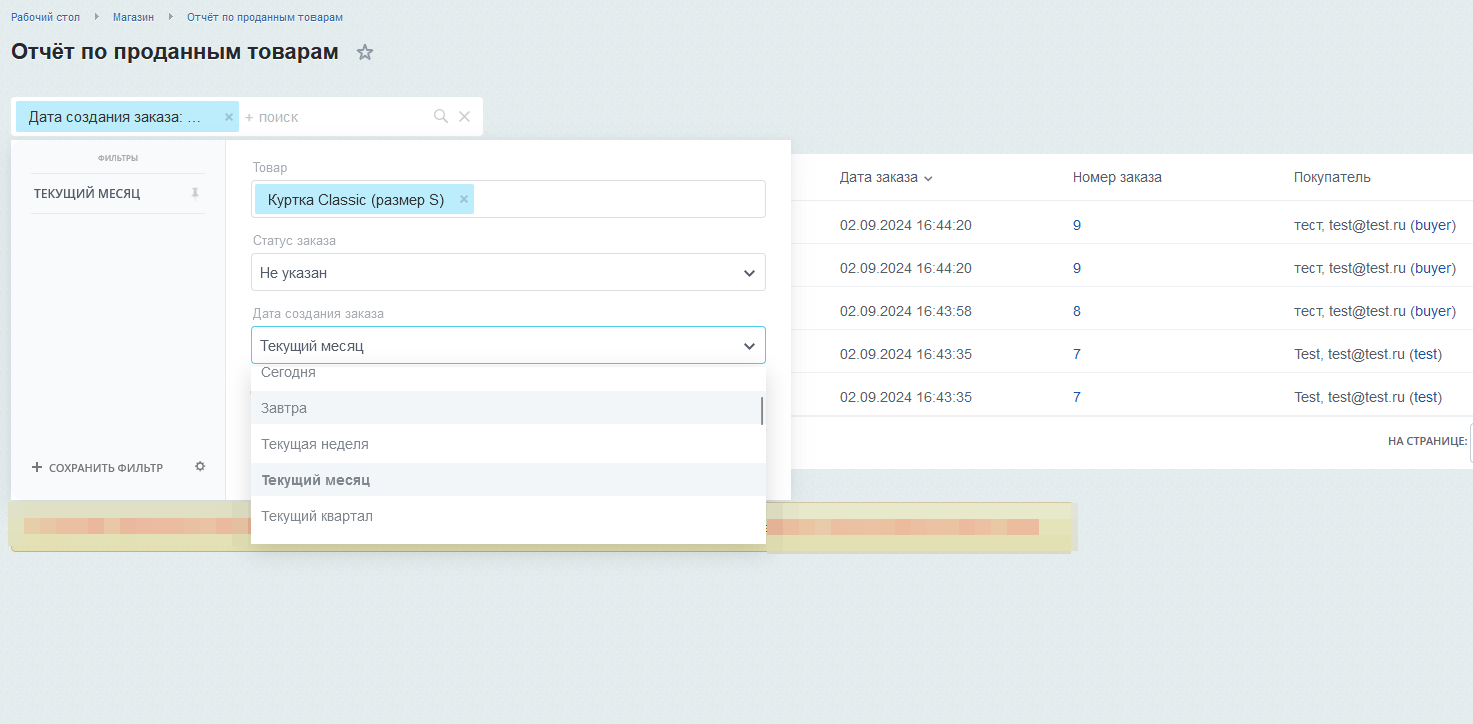1473x724 pixels.
Task: Remove 'Куртка Classic (размер S)' product tag
Action: [463, 200]
